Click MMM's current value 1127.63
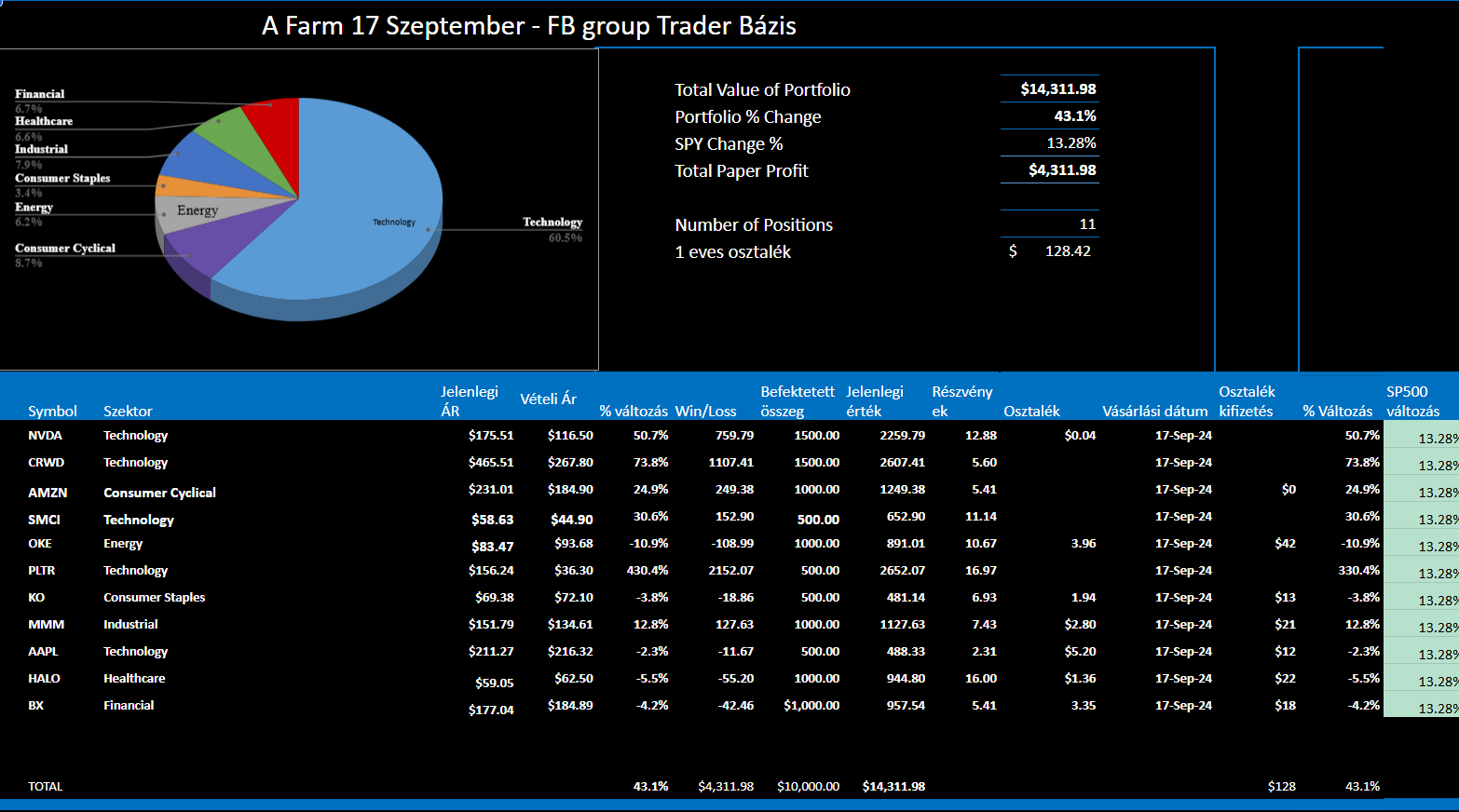1459x812 pixels. tap(903, 625)
